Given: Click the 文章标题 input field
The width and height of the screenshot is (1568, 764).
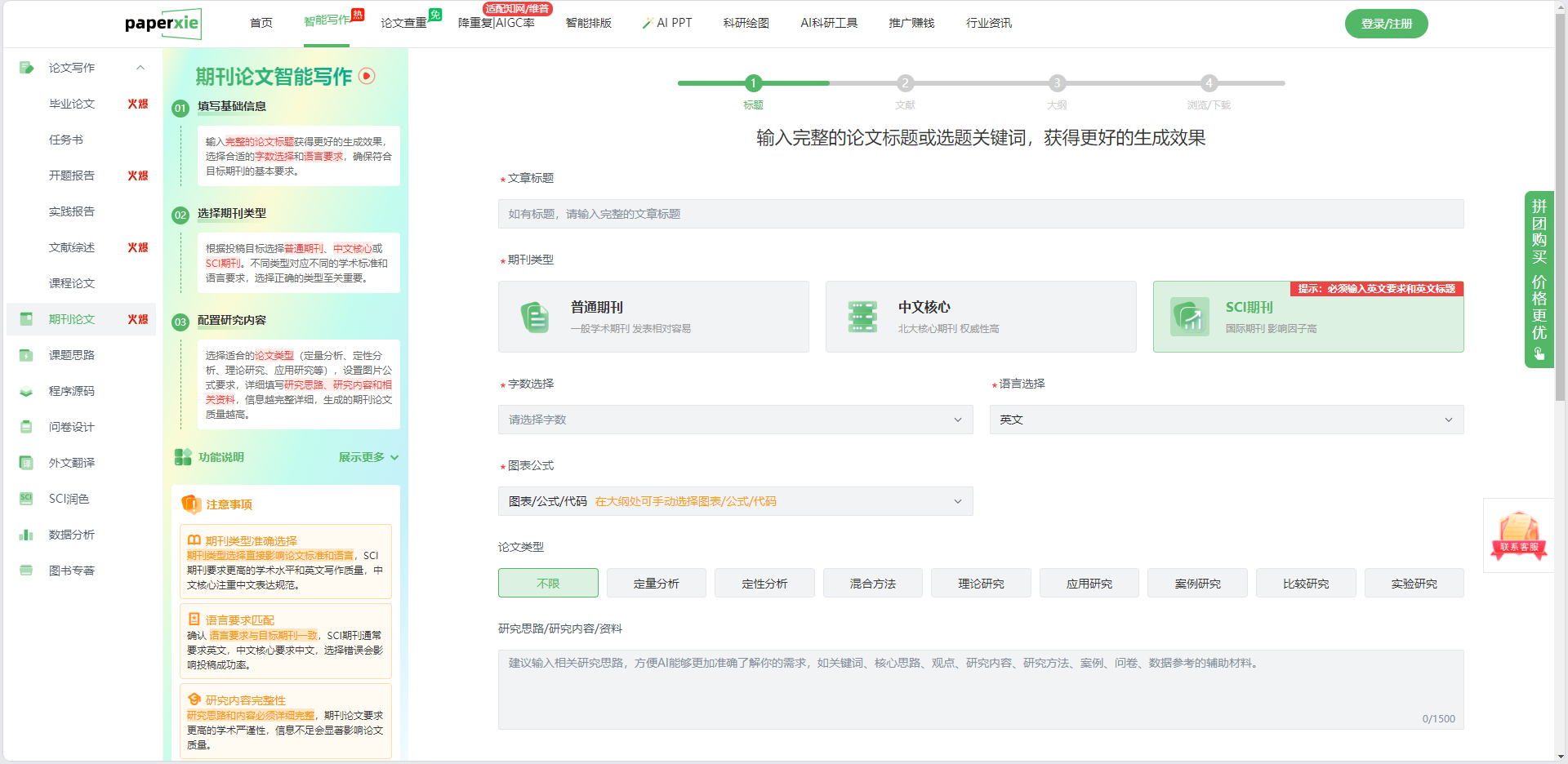Looking at the screenshot, I should pyautogui.click(x=980, y=214).
